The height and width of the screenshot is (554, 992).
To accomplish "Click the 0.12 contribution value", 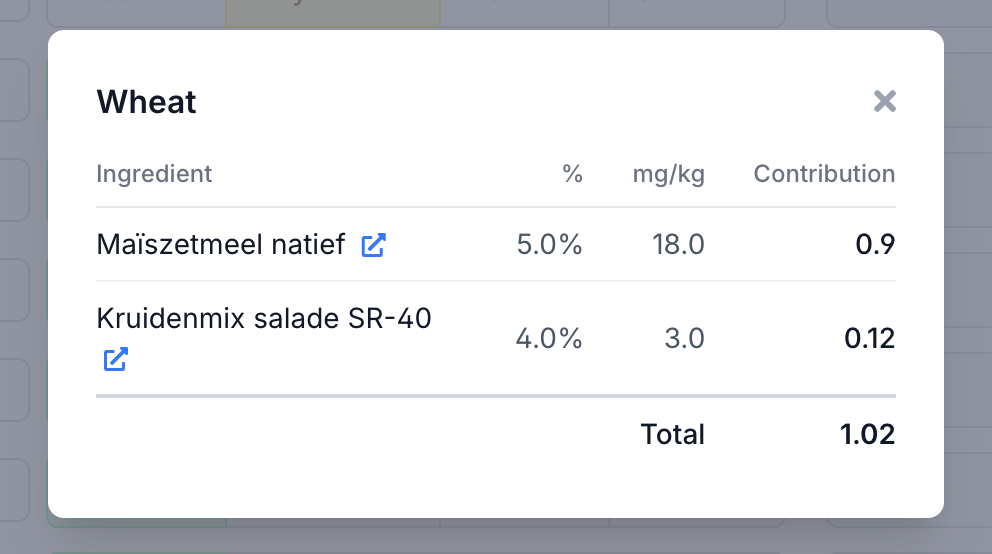I will tap(869, 338).
